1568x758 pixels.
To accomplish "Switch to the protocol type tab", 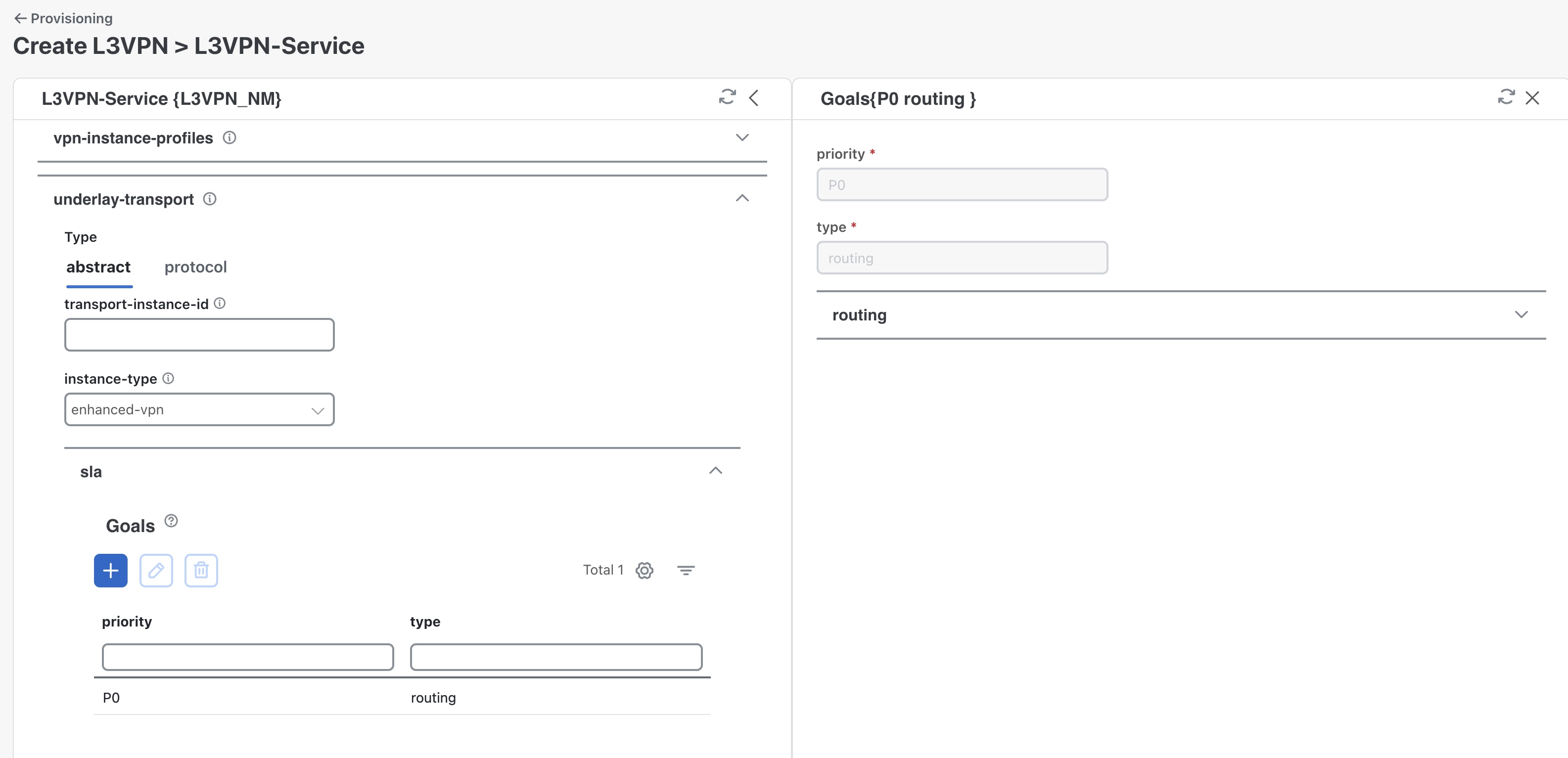I will point(195,267).
